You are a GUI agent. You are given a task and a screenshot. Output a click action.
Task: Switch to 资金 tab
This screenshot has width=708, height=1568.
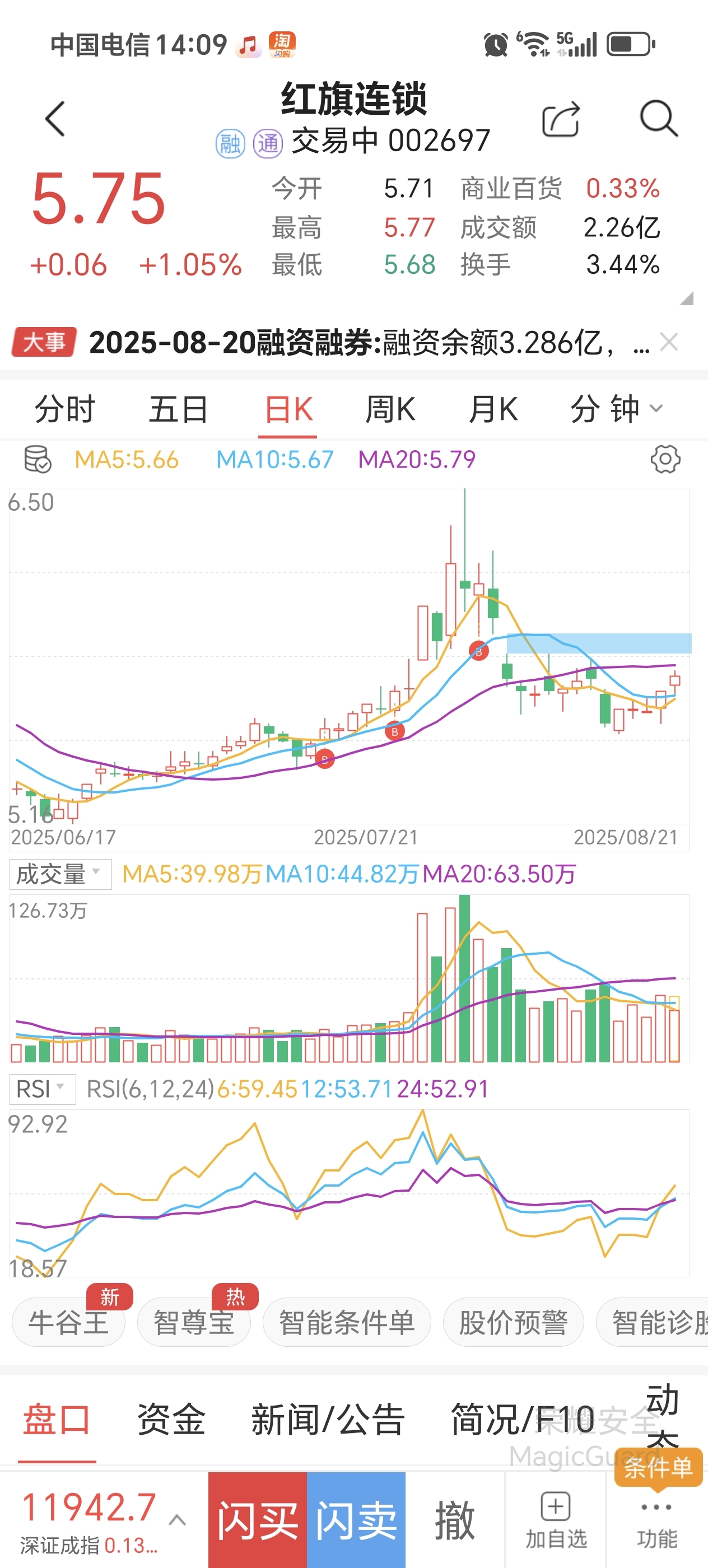171,1420
